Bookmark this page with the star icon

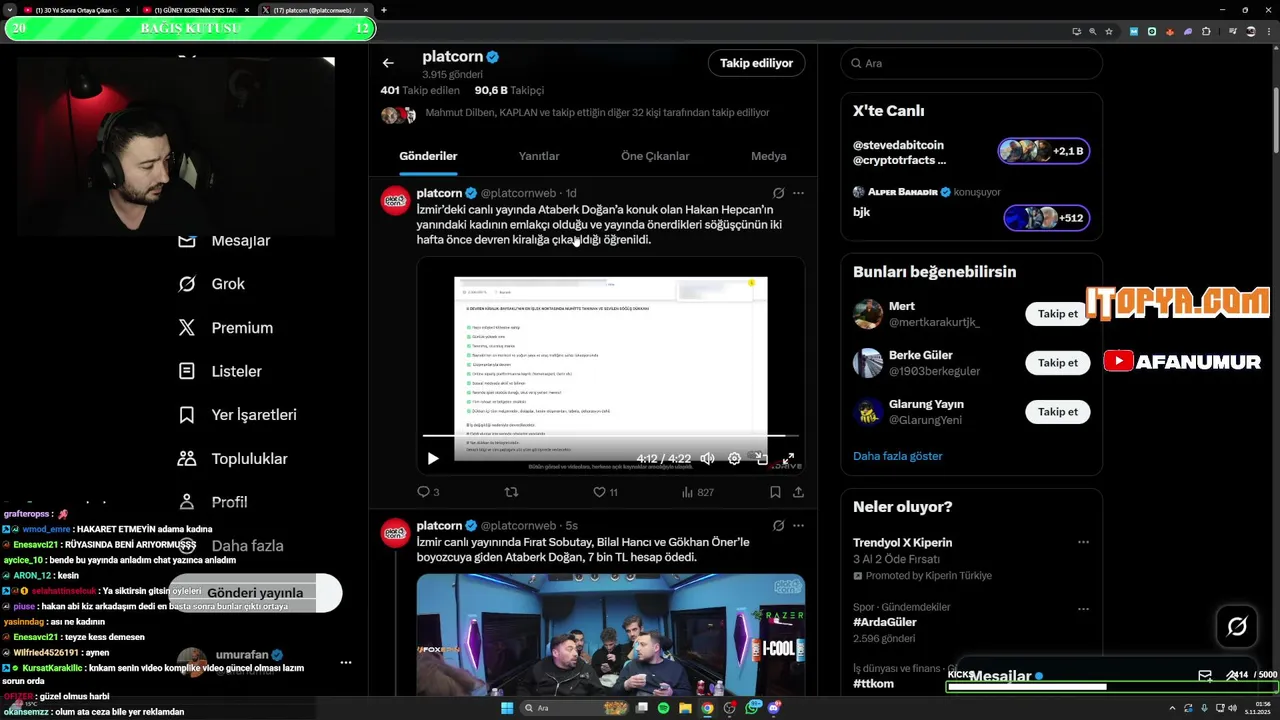(x=1109, y=31)
